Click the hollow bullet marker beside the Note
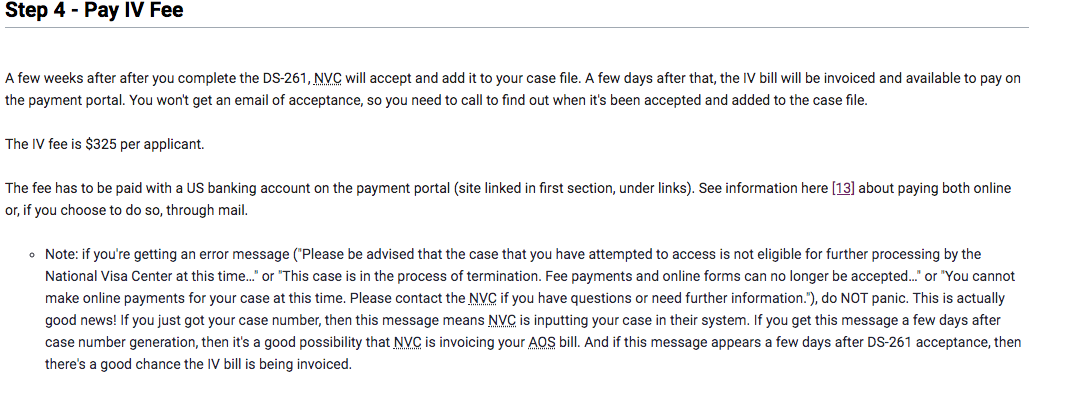Viewport: 1071px width, 409px height. 31,255
